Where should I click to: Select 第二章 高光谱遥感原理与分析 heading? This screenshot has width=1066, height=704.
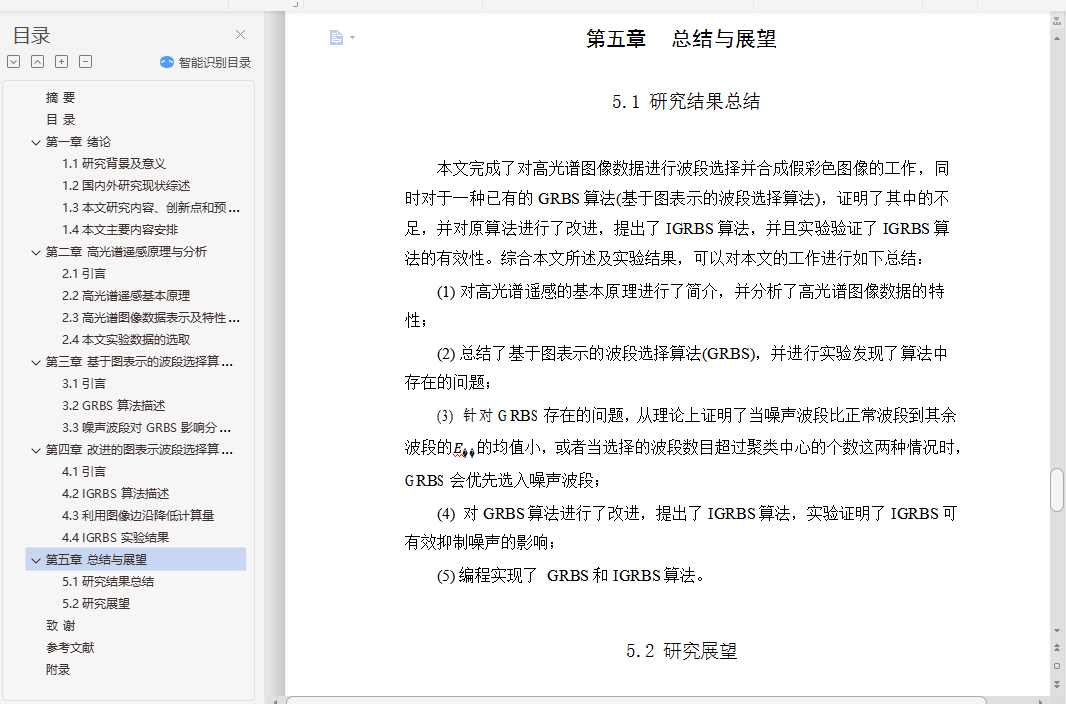(x=126, y=252)
